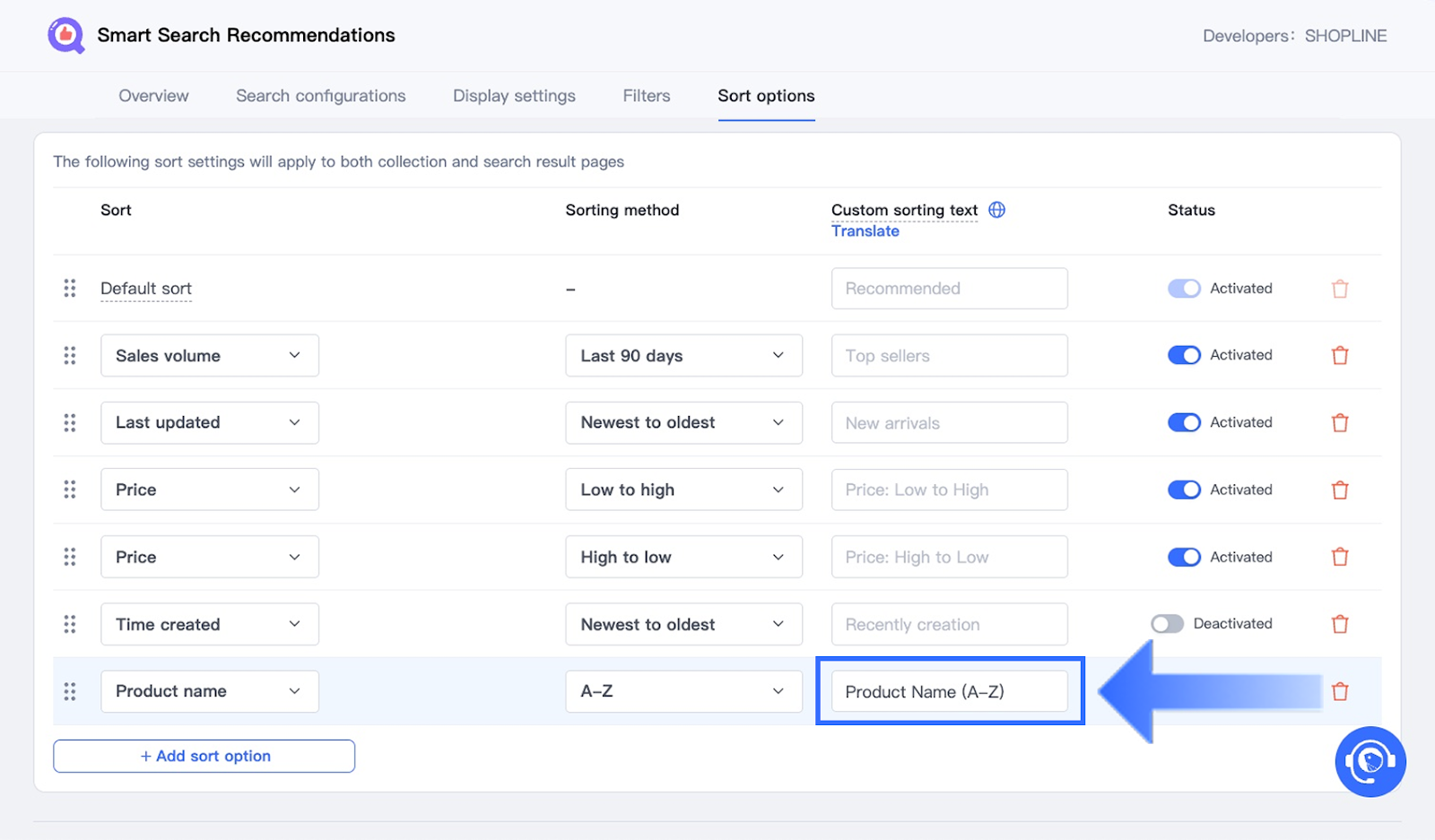Click the Product Name (A–Z) text field
The height and width of the screenshot is (840, 1435).
point(949,691)
